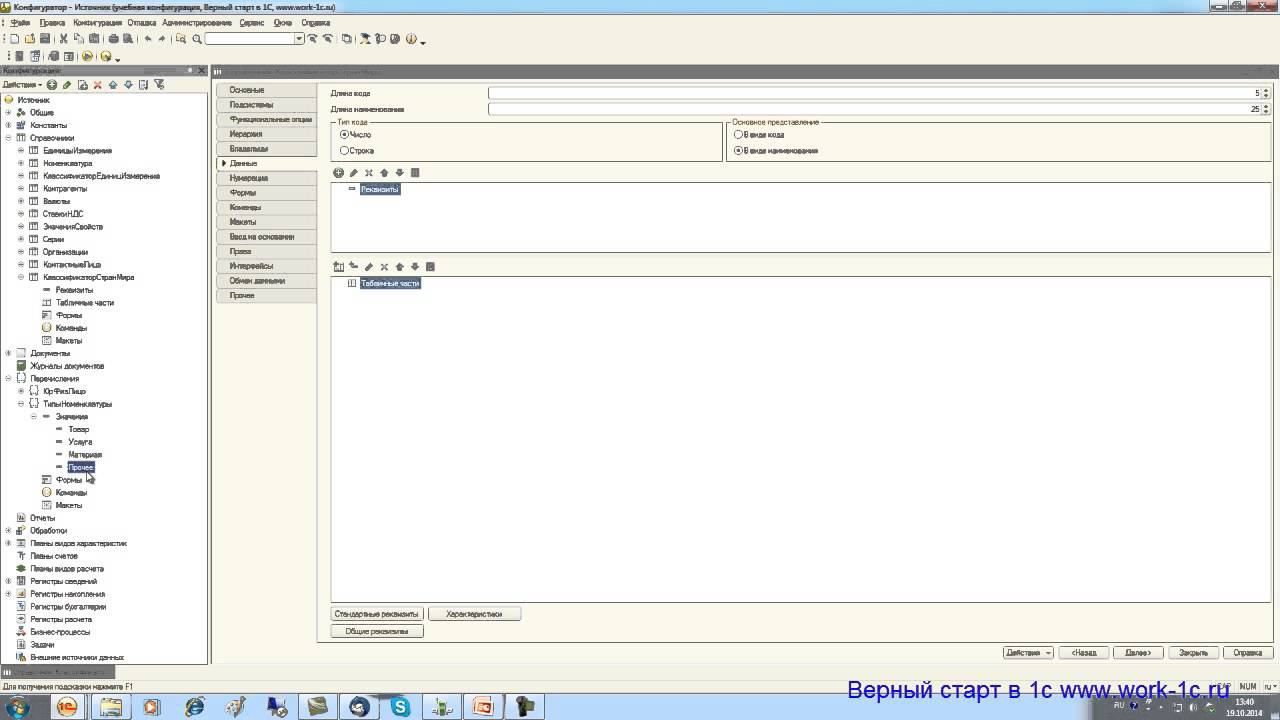The height and width of the screenshot is (720, 1280).
Task: Click the magnifier Search icon in main toolbar
Action: point(197,39)
